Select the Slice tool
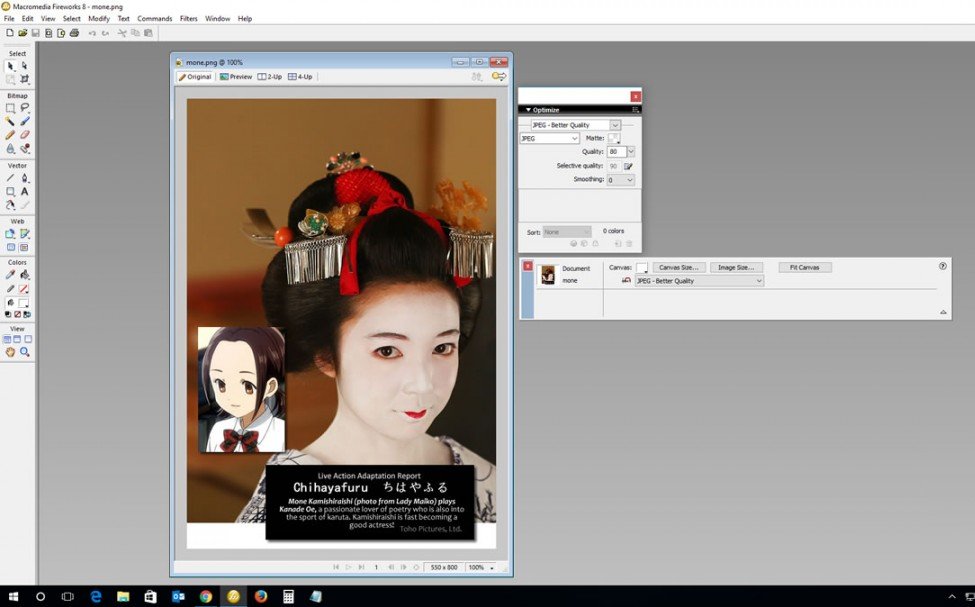 (25, 234)
